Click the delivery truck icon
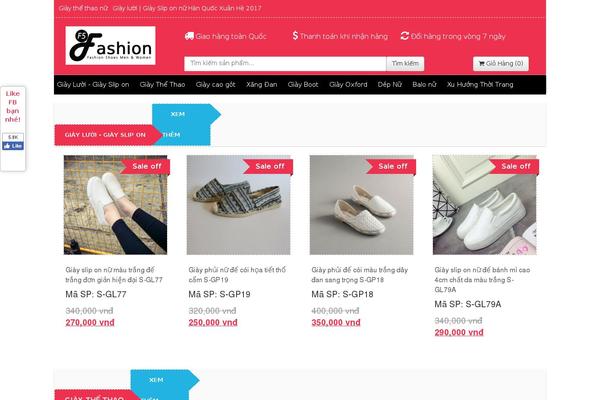The height and width of the screenshot is (400, 600). pos(189,36)
